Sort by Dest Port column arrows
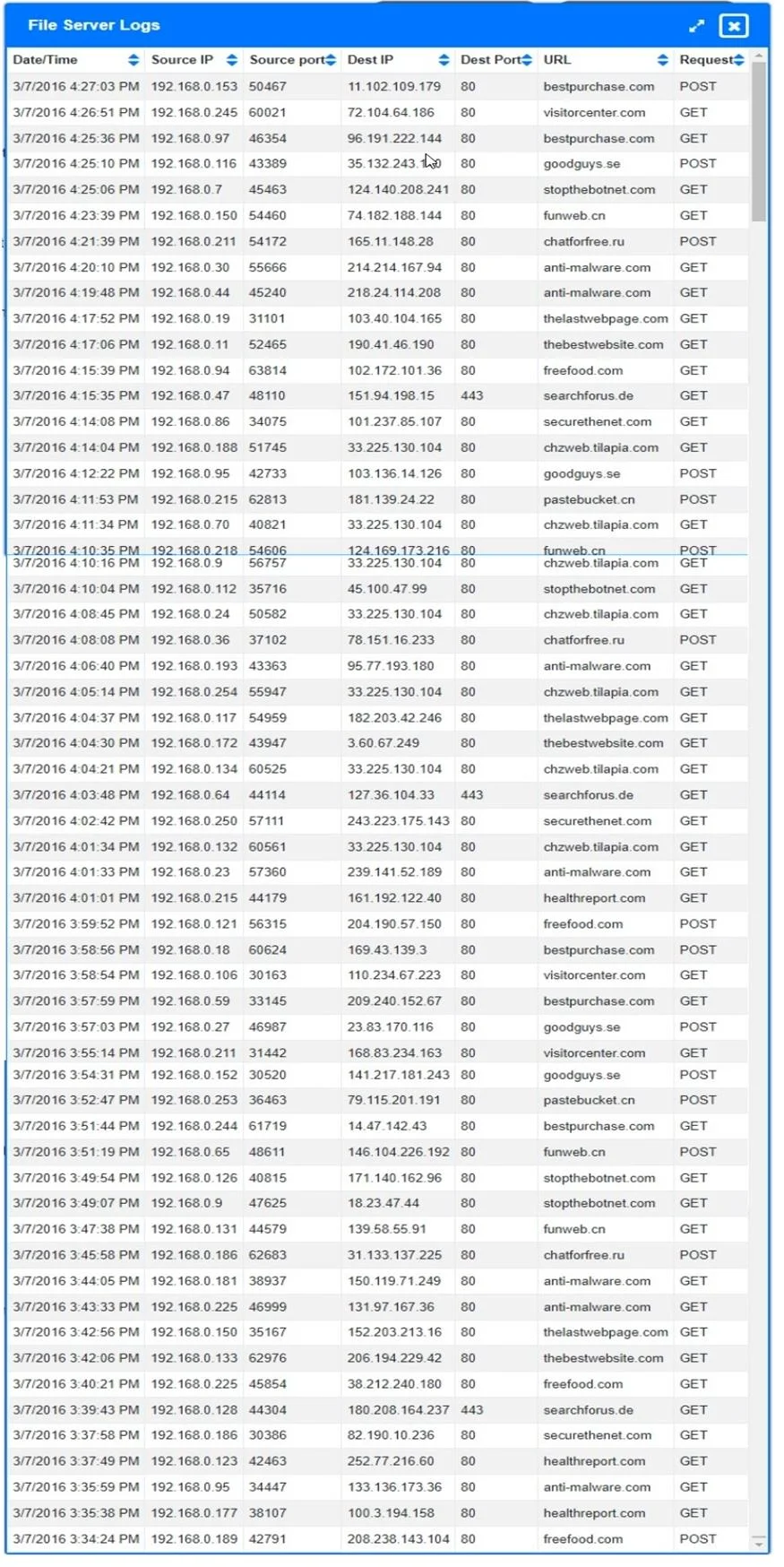Screen dimensions: 784x1567 coord(527,60)
